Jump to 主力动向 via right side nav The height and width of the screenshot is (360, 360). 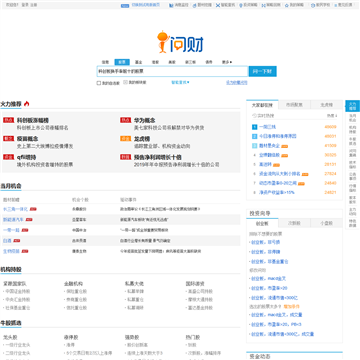pos(352,211)
